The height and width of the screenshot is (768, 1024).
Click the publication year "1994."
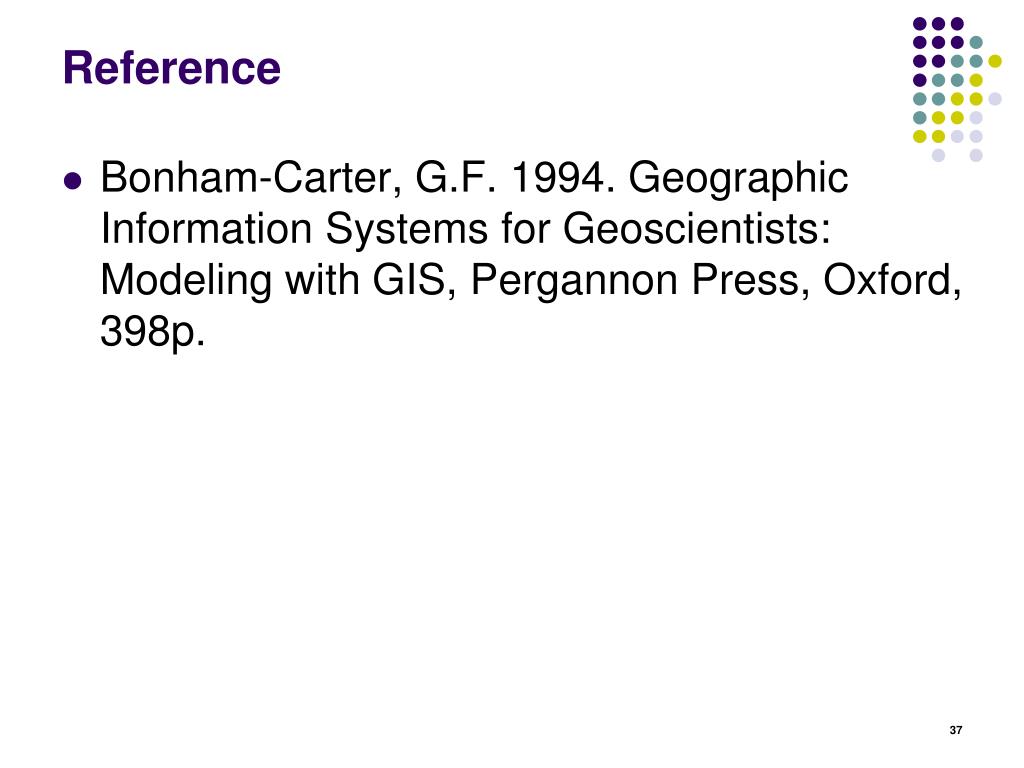click(562, 178)
